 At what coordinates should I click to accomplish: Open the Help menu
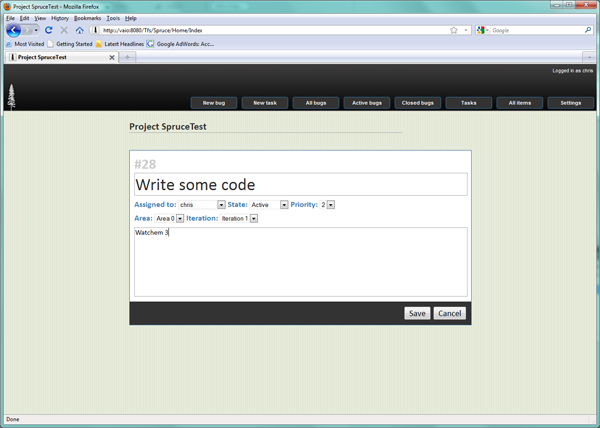click(130, 18)
